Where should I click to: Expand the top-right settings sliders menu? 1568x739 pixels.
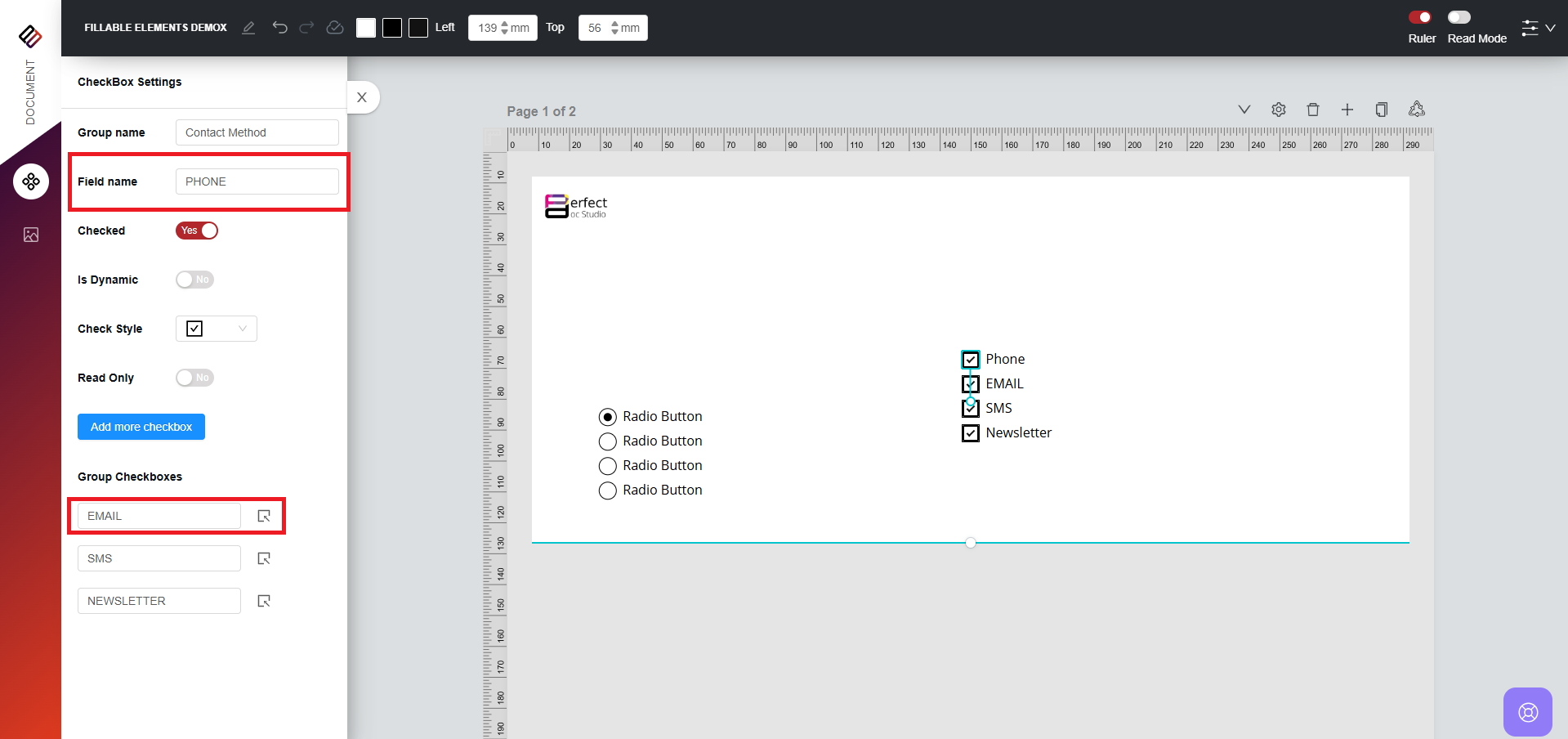click(1538, 28)
